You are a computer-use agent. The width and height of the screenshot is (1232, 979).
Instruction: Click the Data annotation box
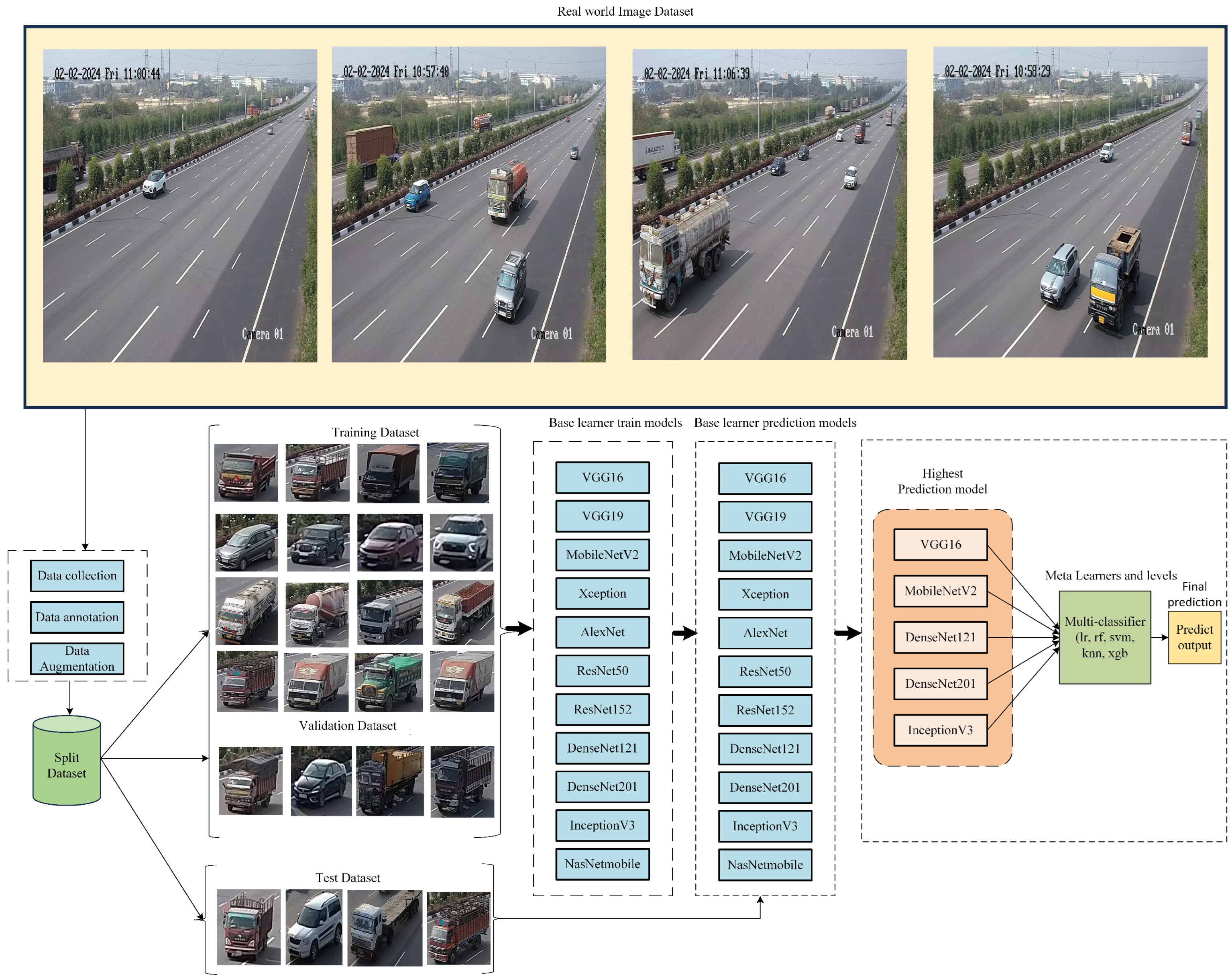click(77, 617)
